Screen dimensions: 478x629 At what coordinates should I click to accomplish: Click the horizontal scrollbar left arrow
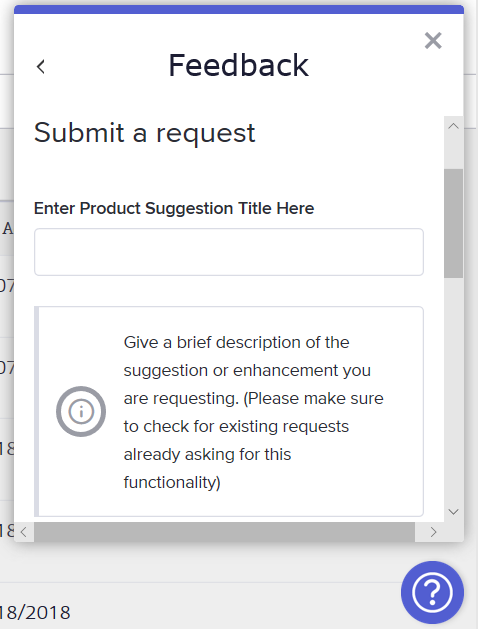(24, 532)
